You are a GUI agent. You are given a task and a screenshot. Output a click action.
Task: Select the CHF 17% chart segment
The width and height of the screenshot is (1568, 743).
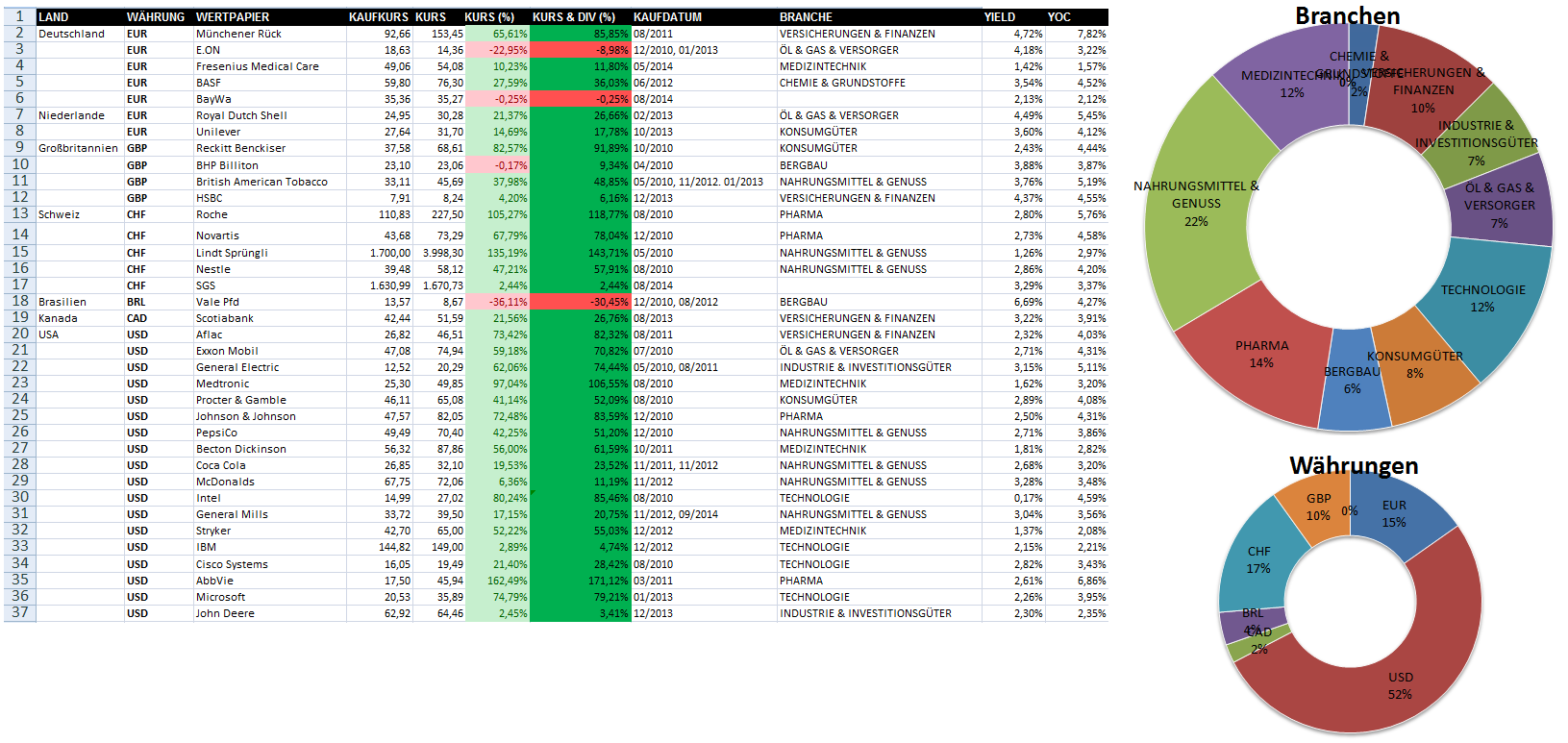tap(1258, 560)
